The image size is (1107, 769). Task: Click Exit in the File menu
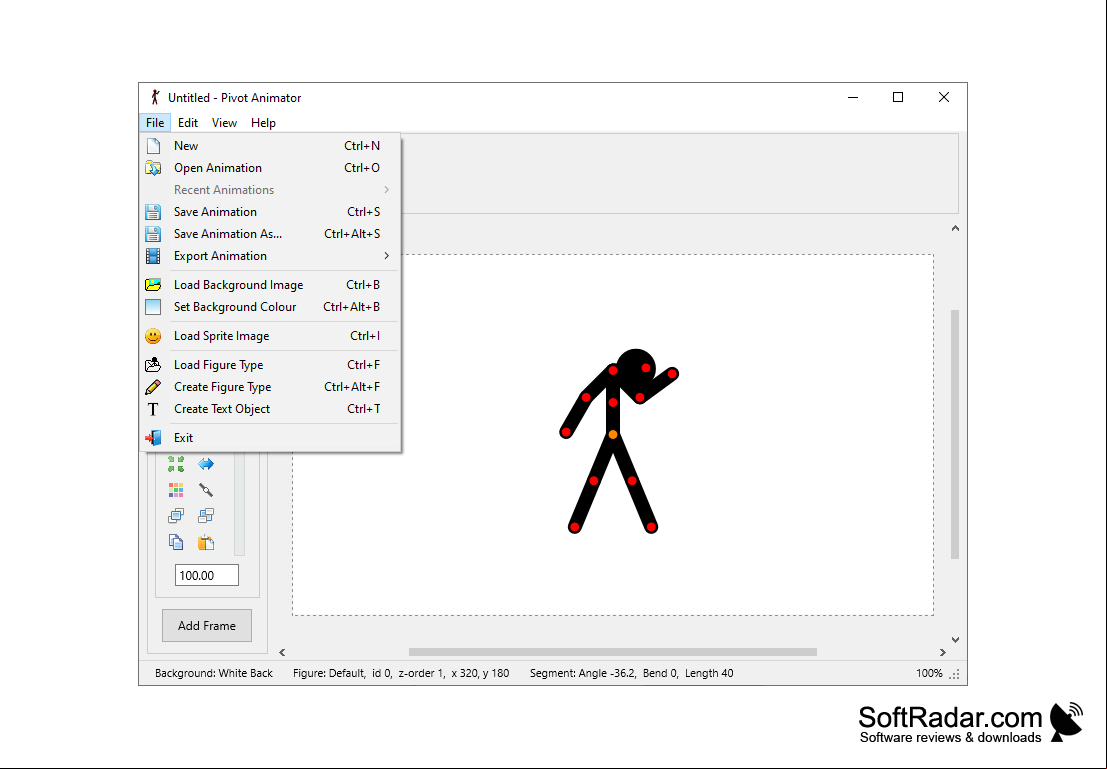(271, 438)
